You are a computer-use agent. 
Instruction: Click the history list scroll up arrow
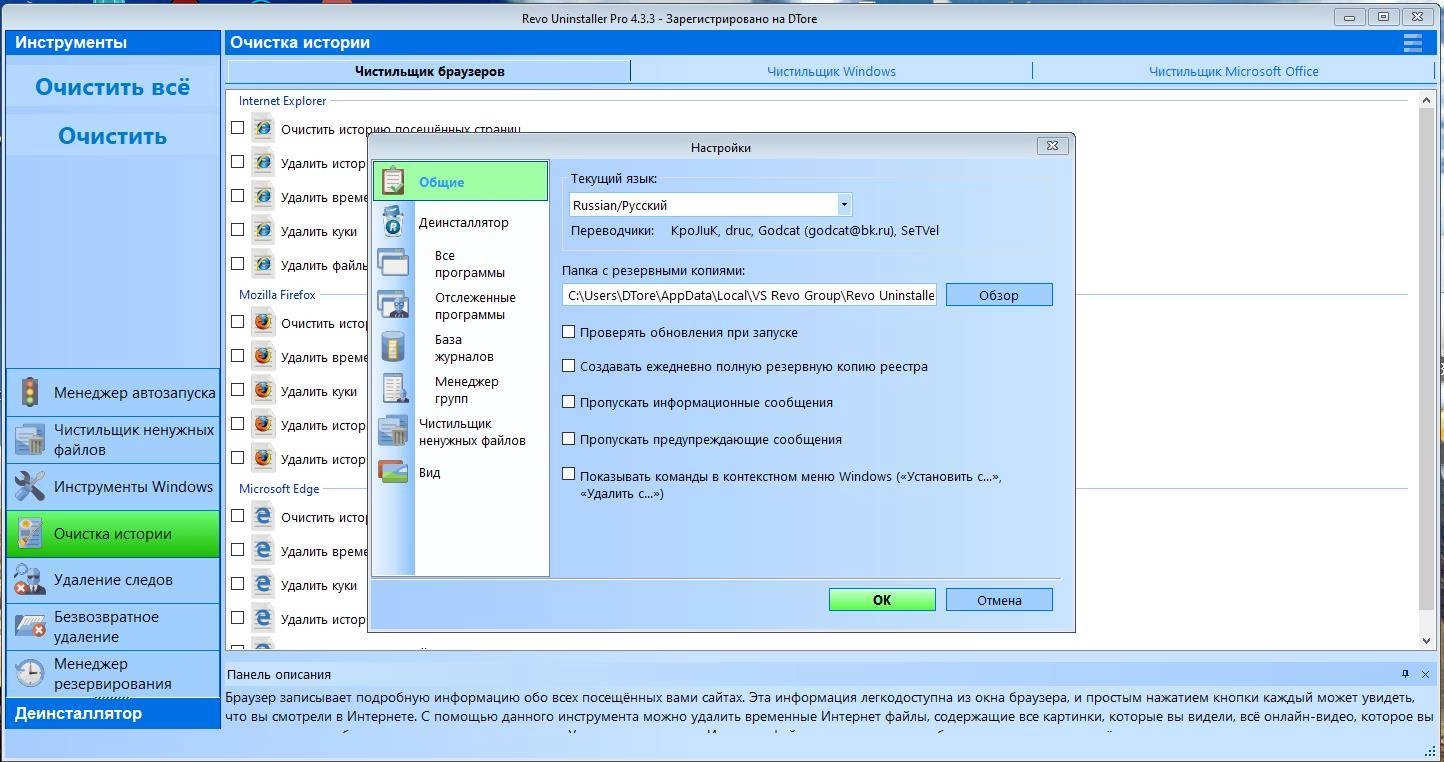(1427, 100)
